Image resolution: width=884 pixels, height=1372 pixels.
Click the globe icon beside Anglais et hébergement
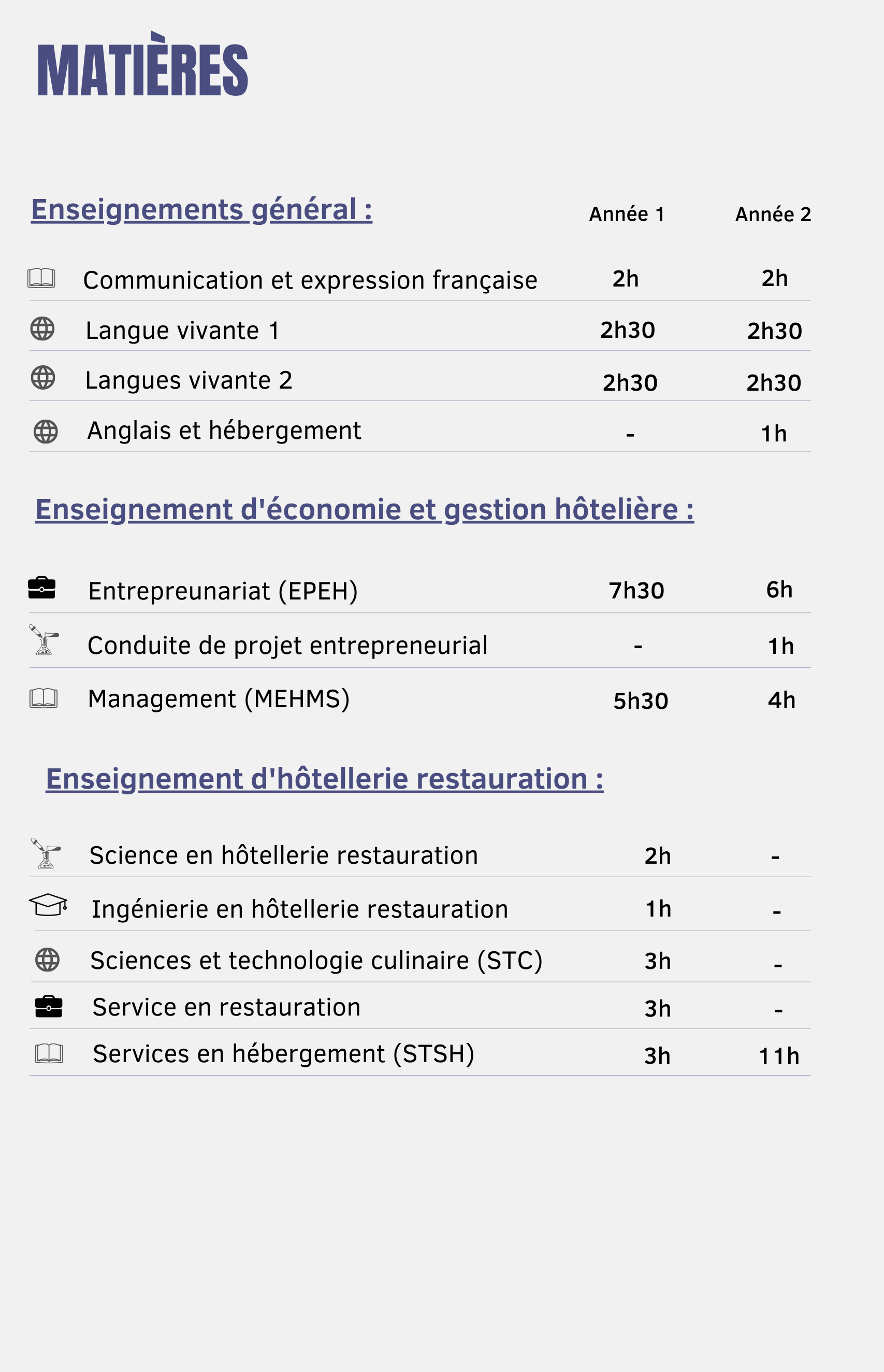pos(46,431)
